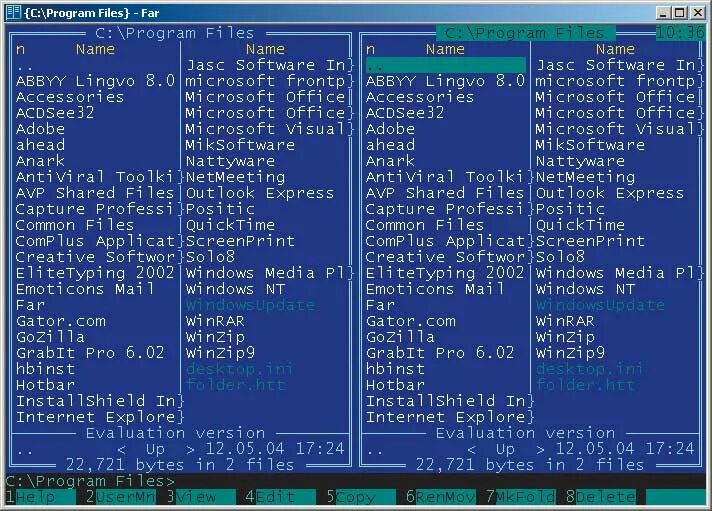The image size is (712, 511).
Task: Select 'Hotbar' in the left panel
Action: point(45,385)
